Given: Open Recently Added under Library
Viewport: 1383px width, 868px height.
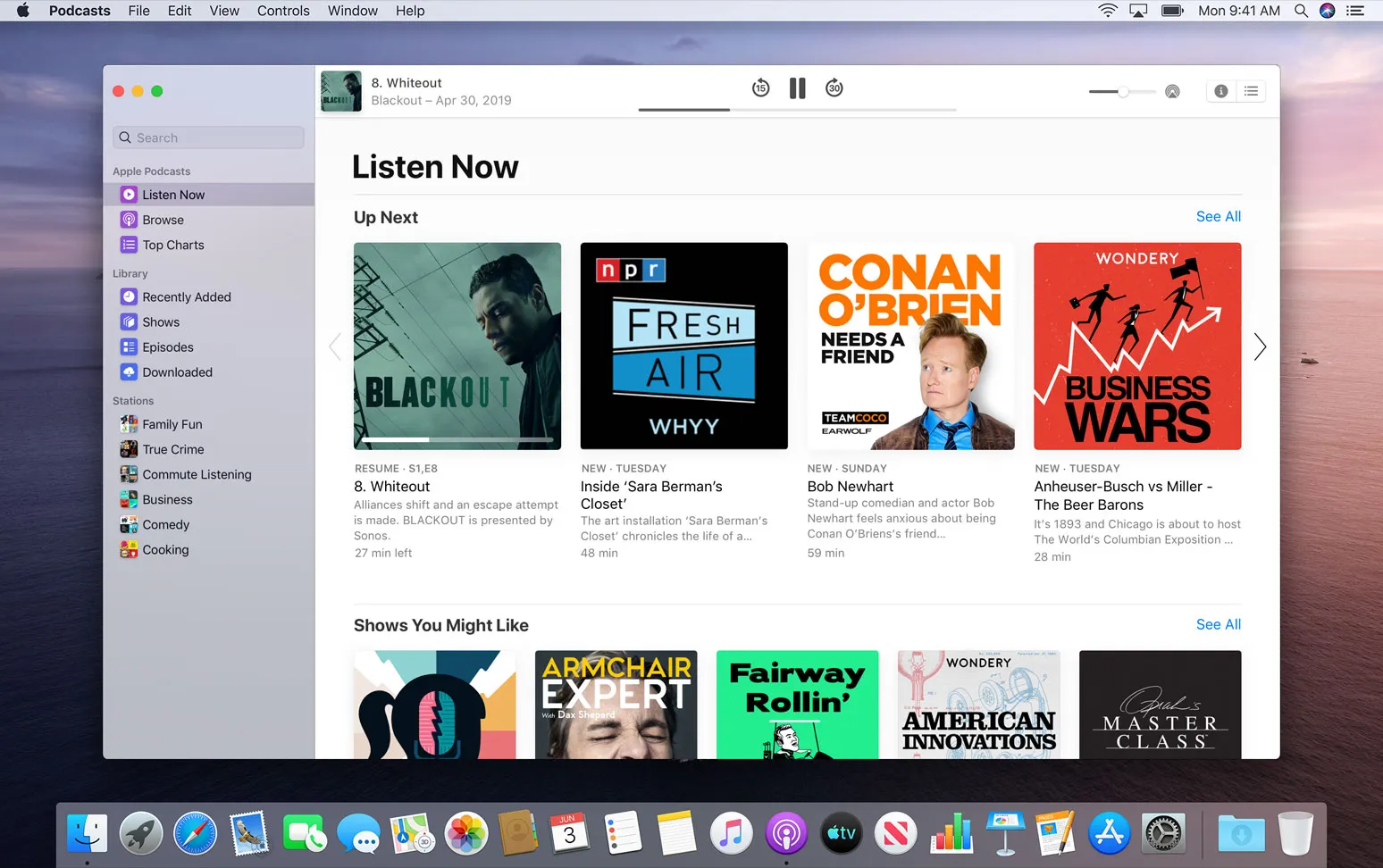Looking at the screenshot, I should point(185,296).
